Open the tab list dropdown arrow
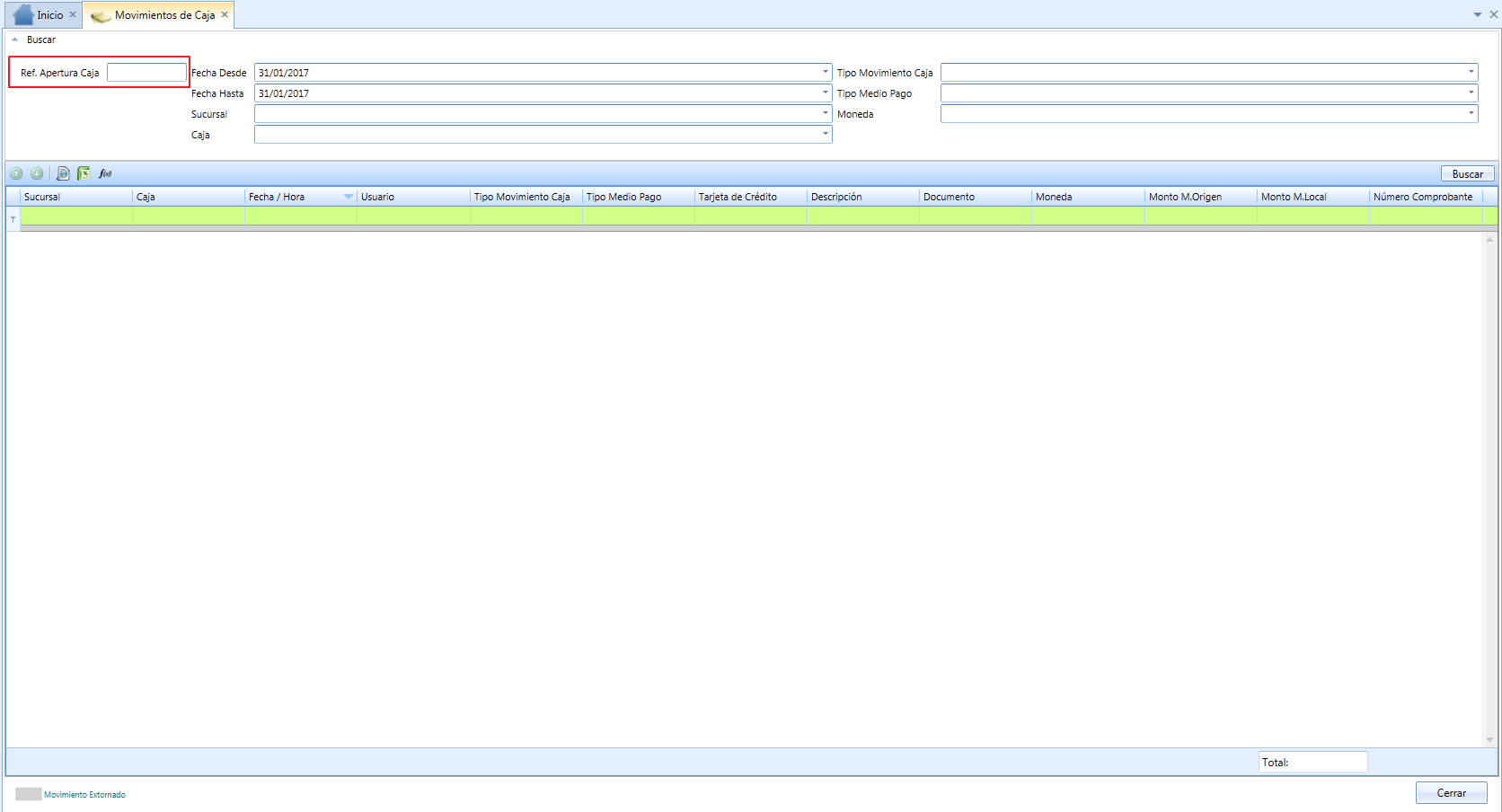Viewport: 1502px width, 812px height. tap(1478, 14)
